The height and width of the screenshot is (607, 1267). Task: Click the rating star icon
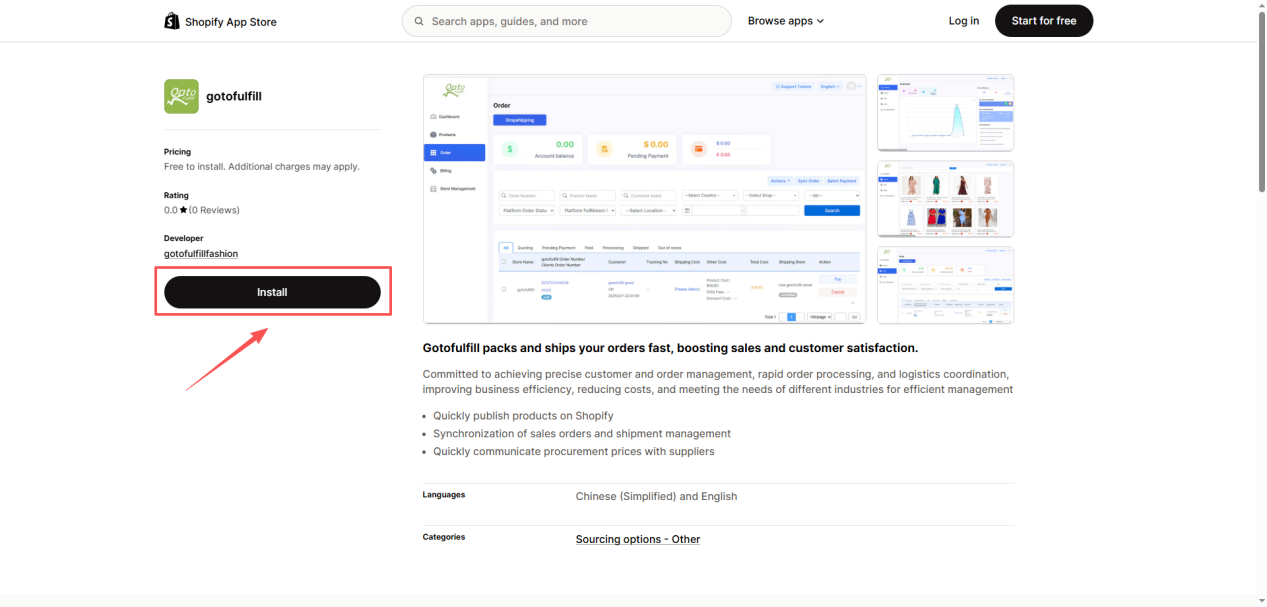(184, 211)
